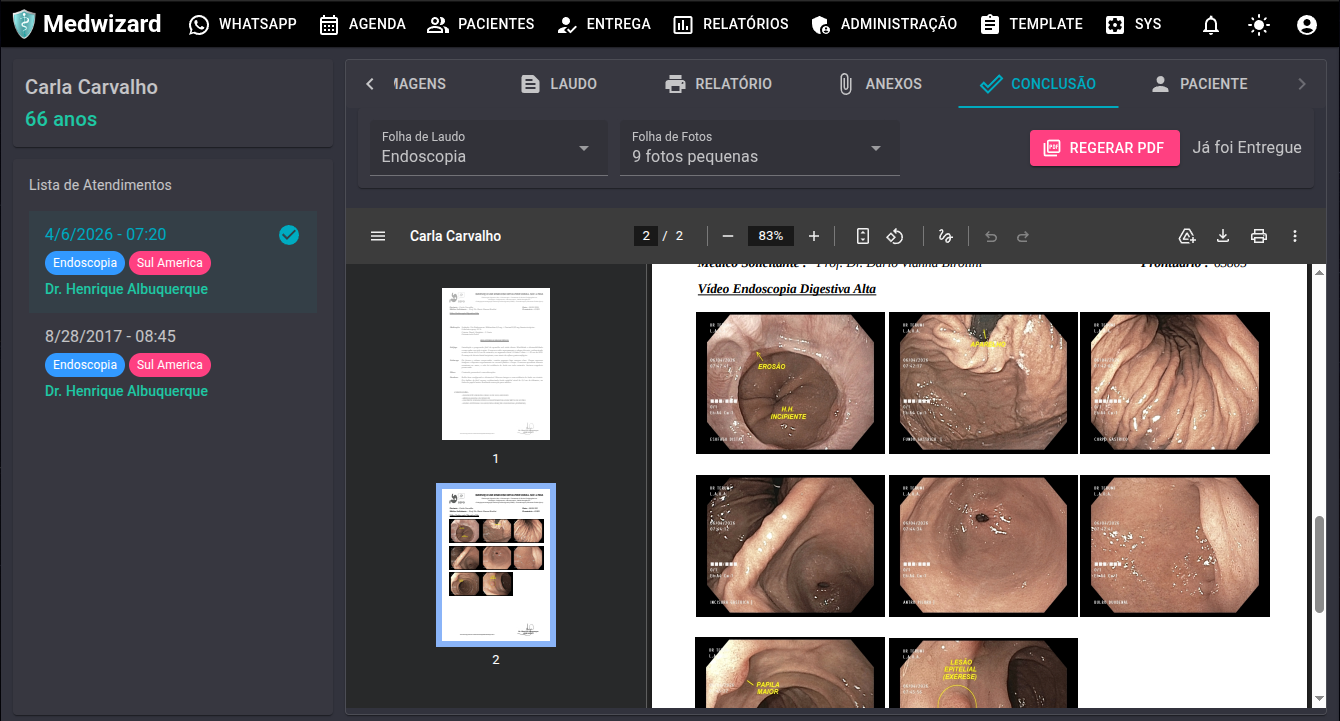Image resolution: width=1340 pixels, height=721 pixels.
Task: Open the Template menu
Action: (1031, 24)
